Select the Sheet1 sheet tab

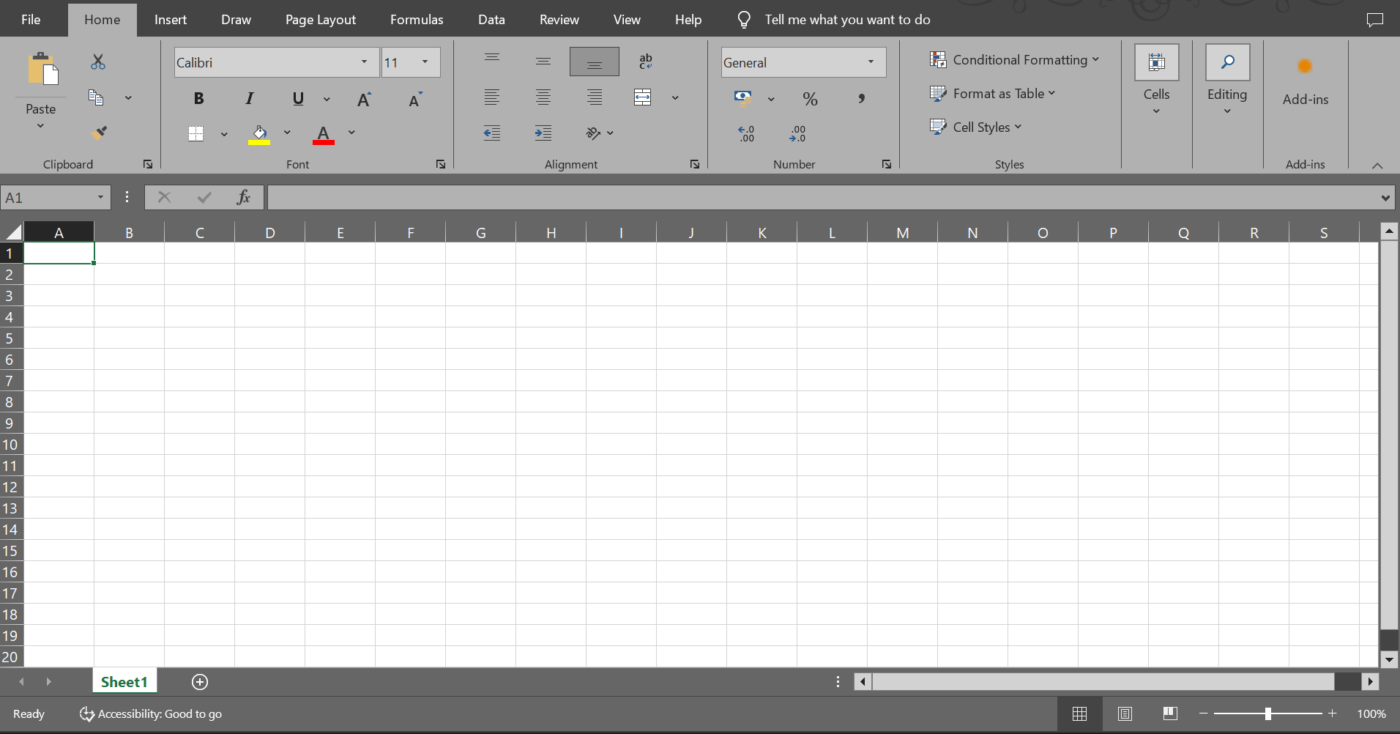point(124,682)
